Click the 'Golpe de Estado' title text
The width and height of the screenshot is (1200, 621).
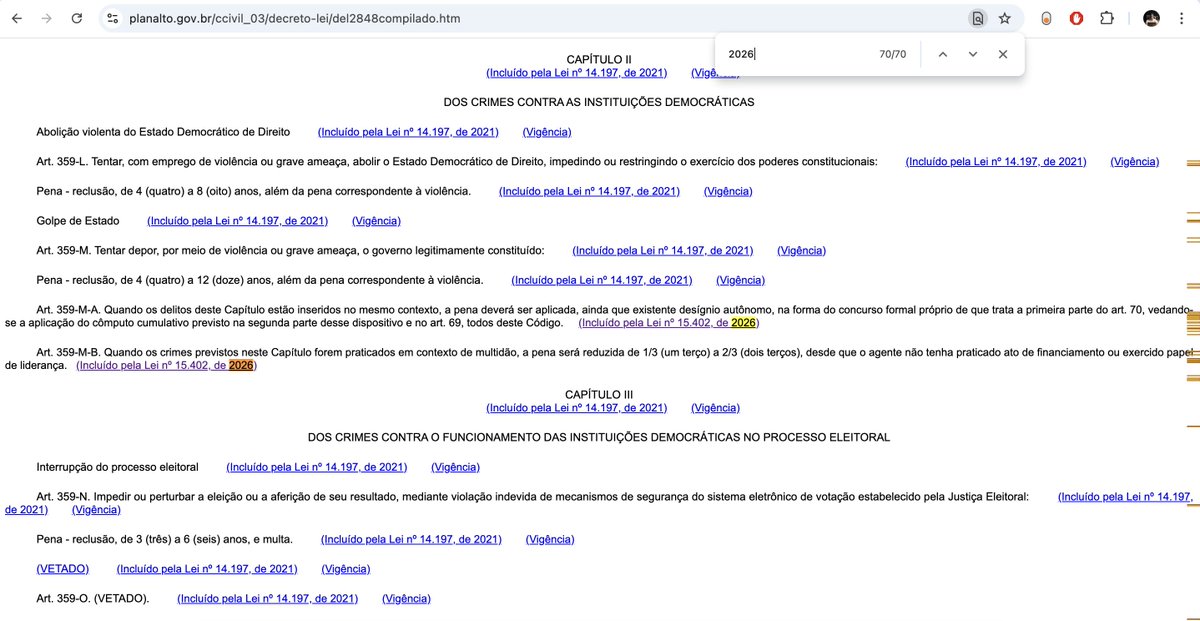[78, 221]
